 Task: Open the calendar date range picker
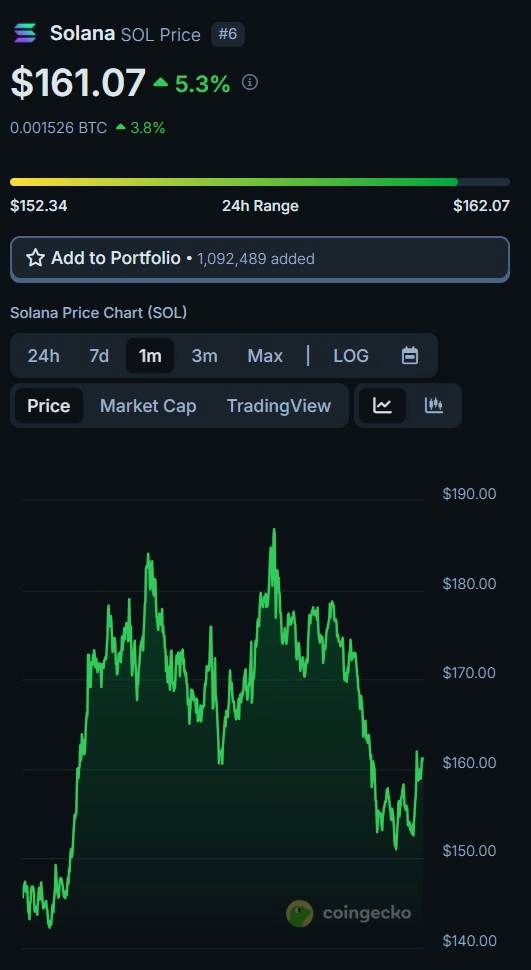click(410, 356)
